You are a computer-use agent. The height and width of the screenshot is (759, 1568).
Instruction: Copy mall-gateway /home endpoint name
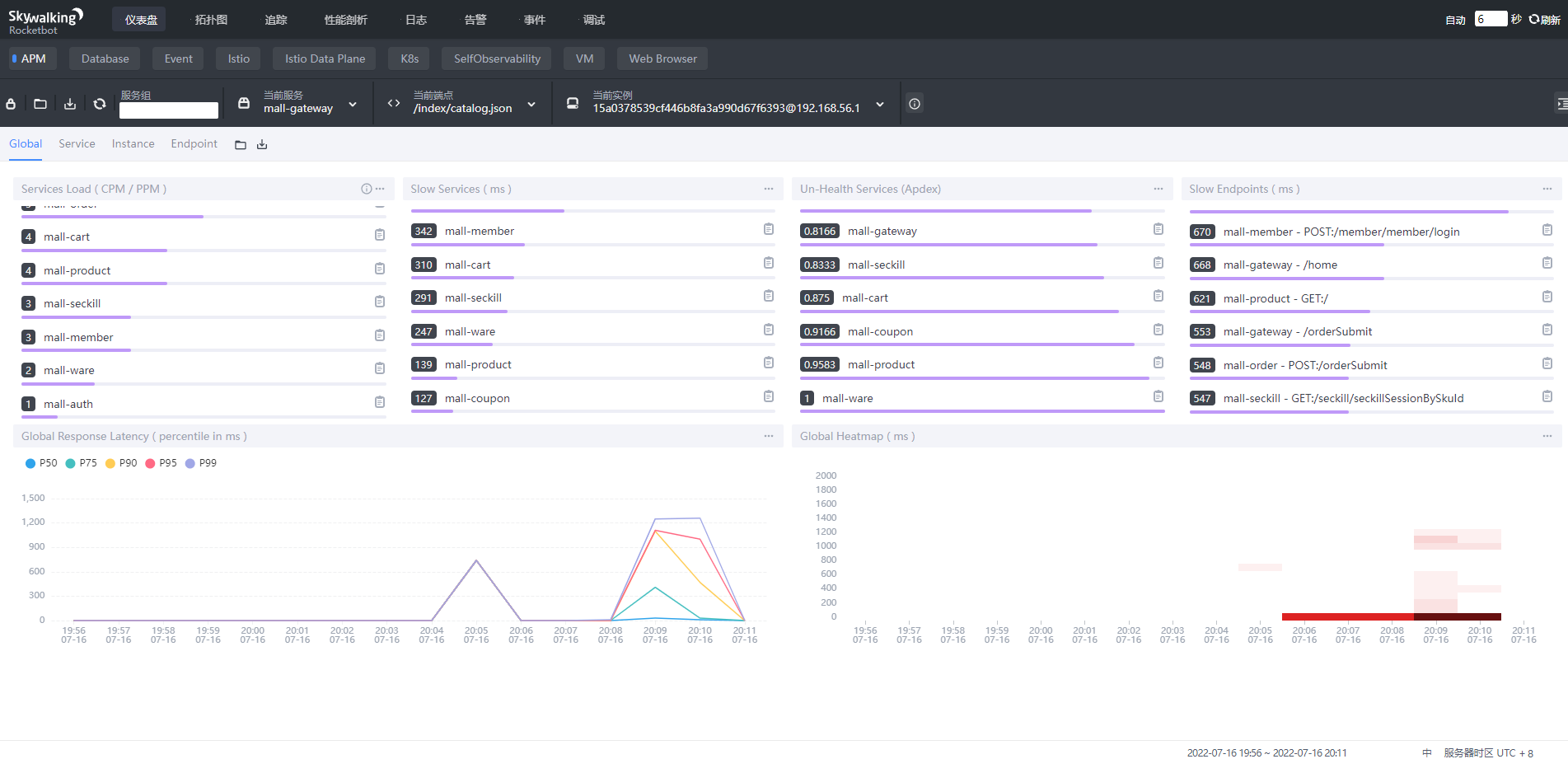1547,263
